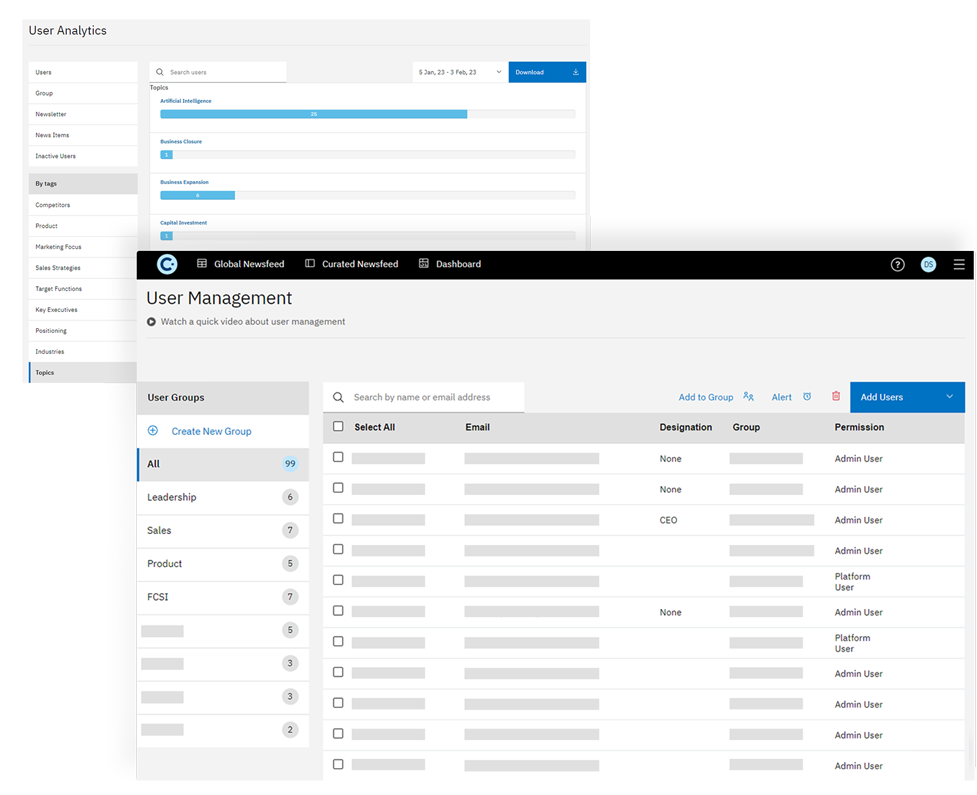Check the last visible Admin User row

click(338, 764)
